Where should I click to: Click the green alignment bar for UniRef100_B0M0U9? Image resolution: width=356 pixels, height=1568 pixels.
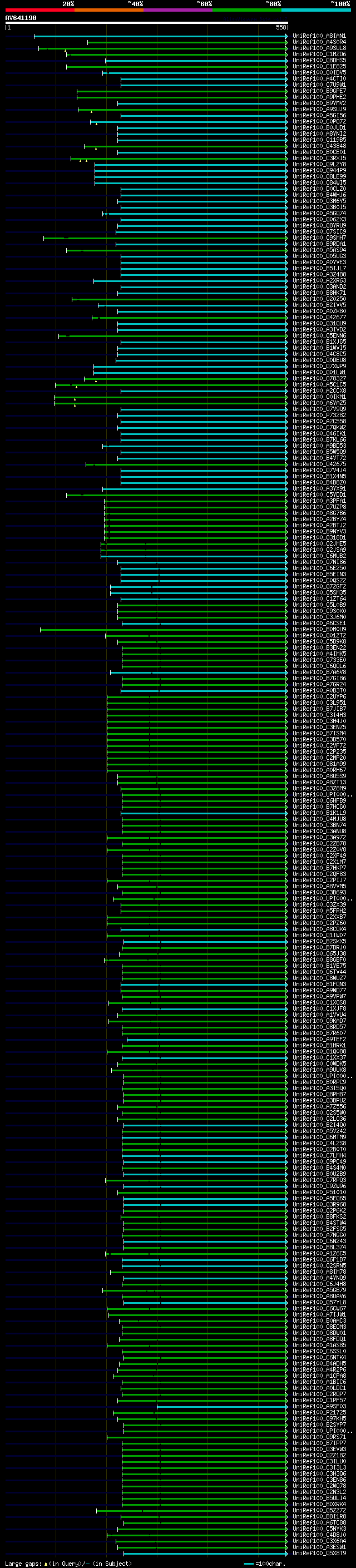[x=163, y=630]
